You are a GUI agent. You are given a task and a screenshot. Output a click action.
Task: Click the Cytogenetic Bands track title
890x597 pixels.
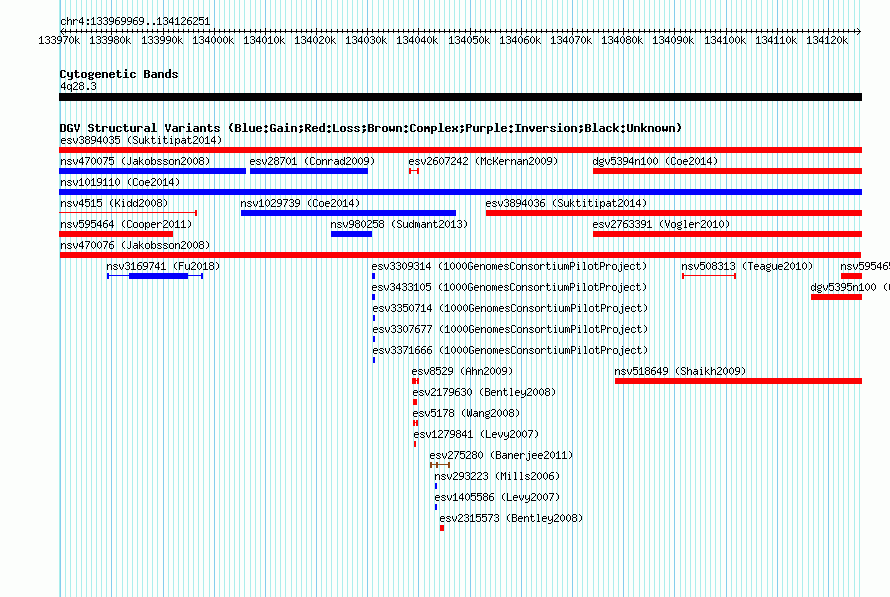click(x=119, y=74)
